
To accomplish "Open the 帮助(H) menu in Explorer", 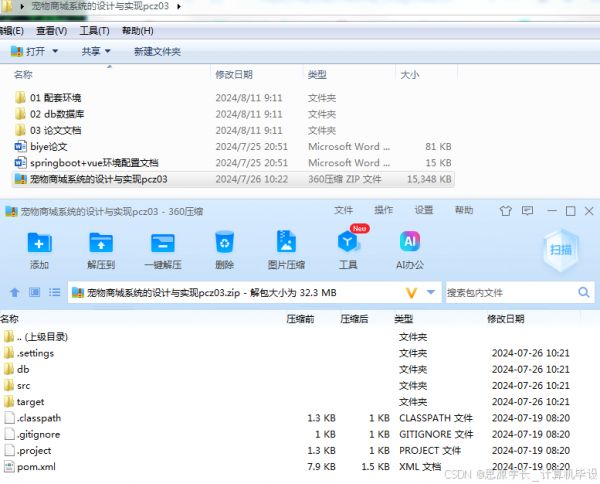I will (137, 31).
